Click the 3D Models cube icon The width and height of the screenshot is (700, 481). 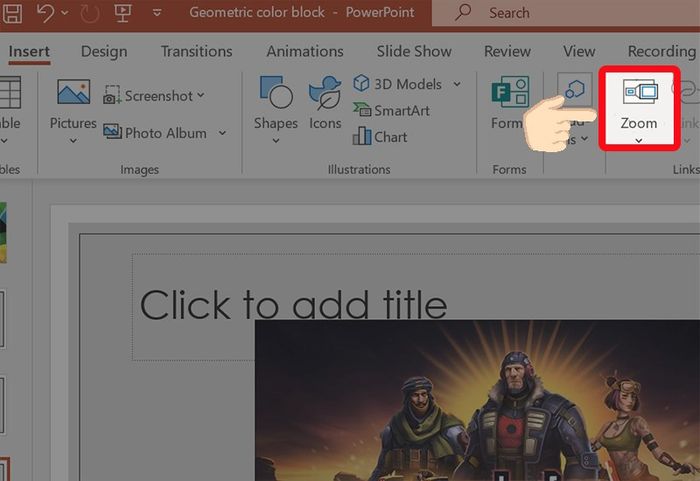361,83
